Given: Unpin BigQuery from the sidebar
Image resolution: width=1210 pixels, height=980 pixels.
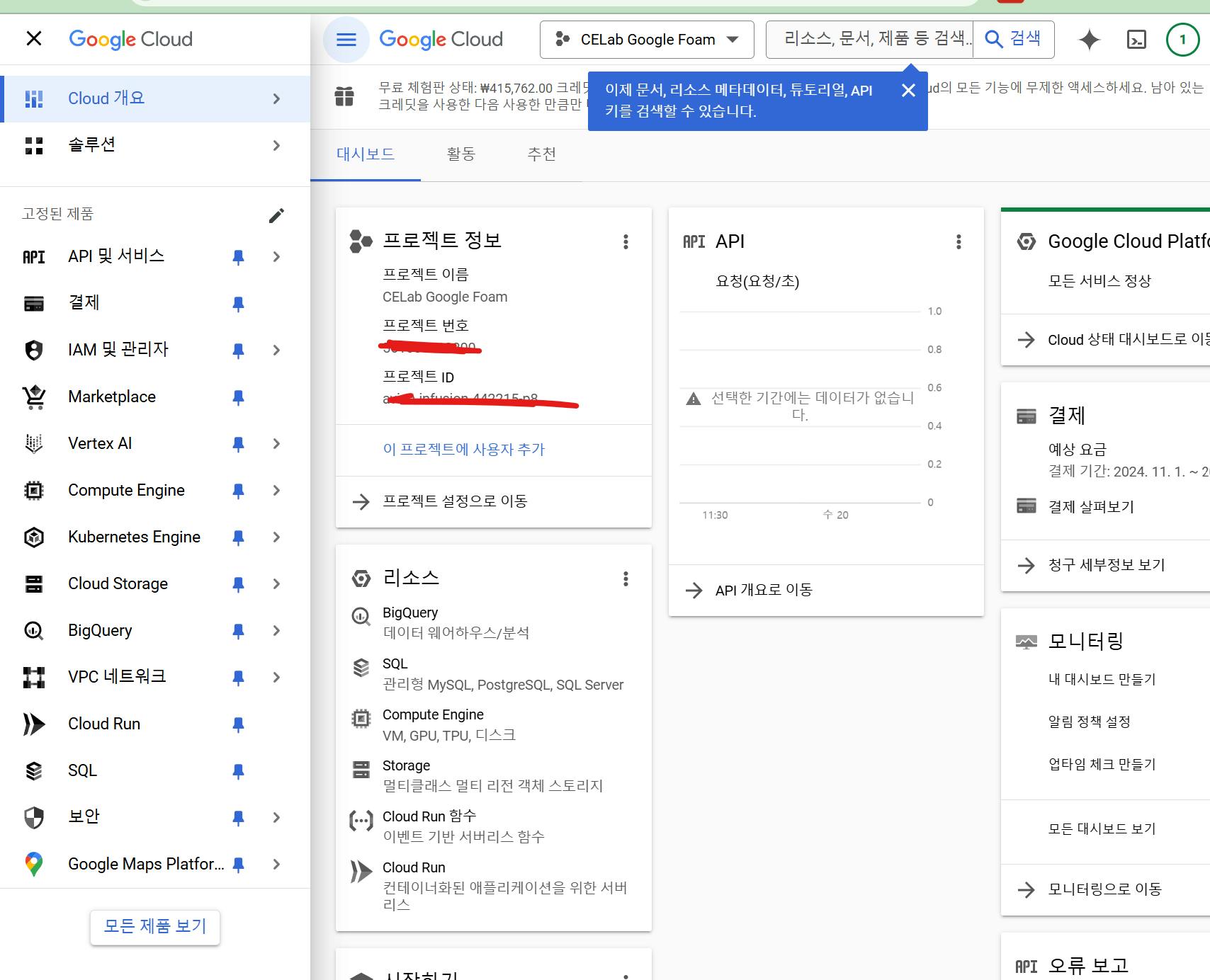Looking at the screenshot, I should (x=239, y=631).
